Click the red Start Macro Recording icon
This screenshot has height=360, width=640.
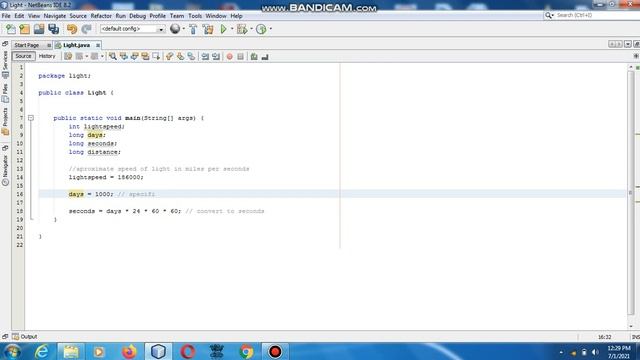coord(229,56)
